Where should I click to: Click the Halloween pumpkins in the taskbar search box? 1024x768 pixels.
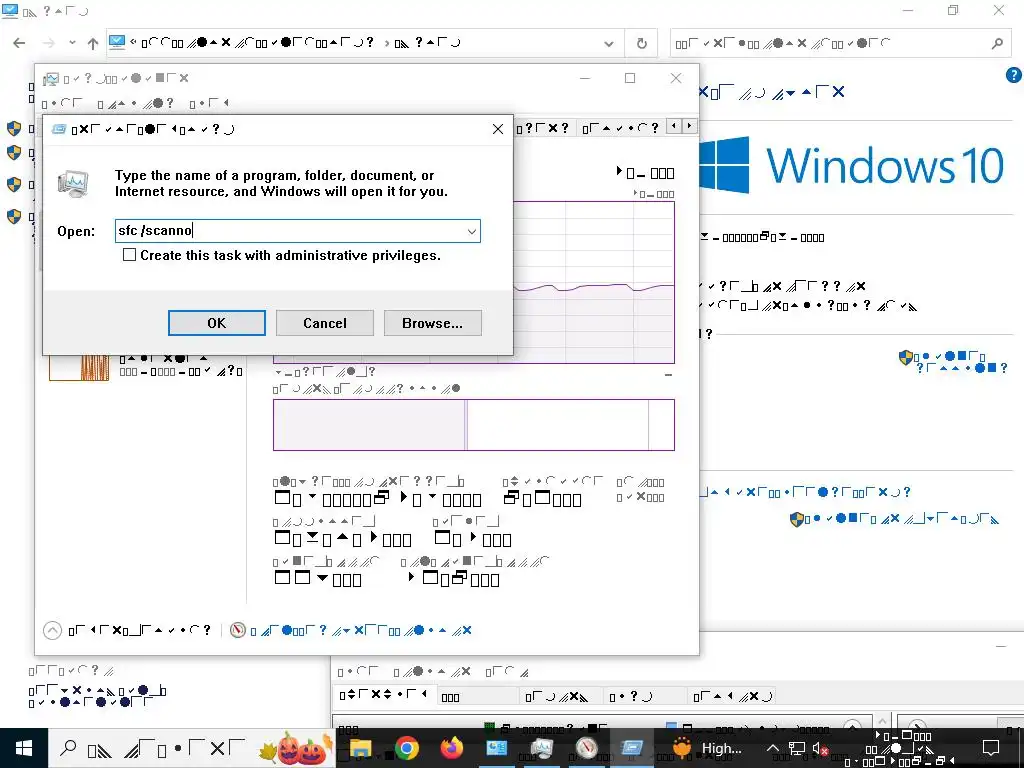[x=296, y=748]
